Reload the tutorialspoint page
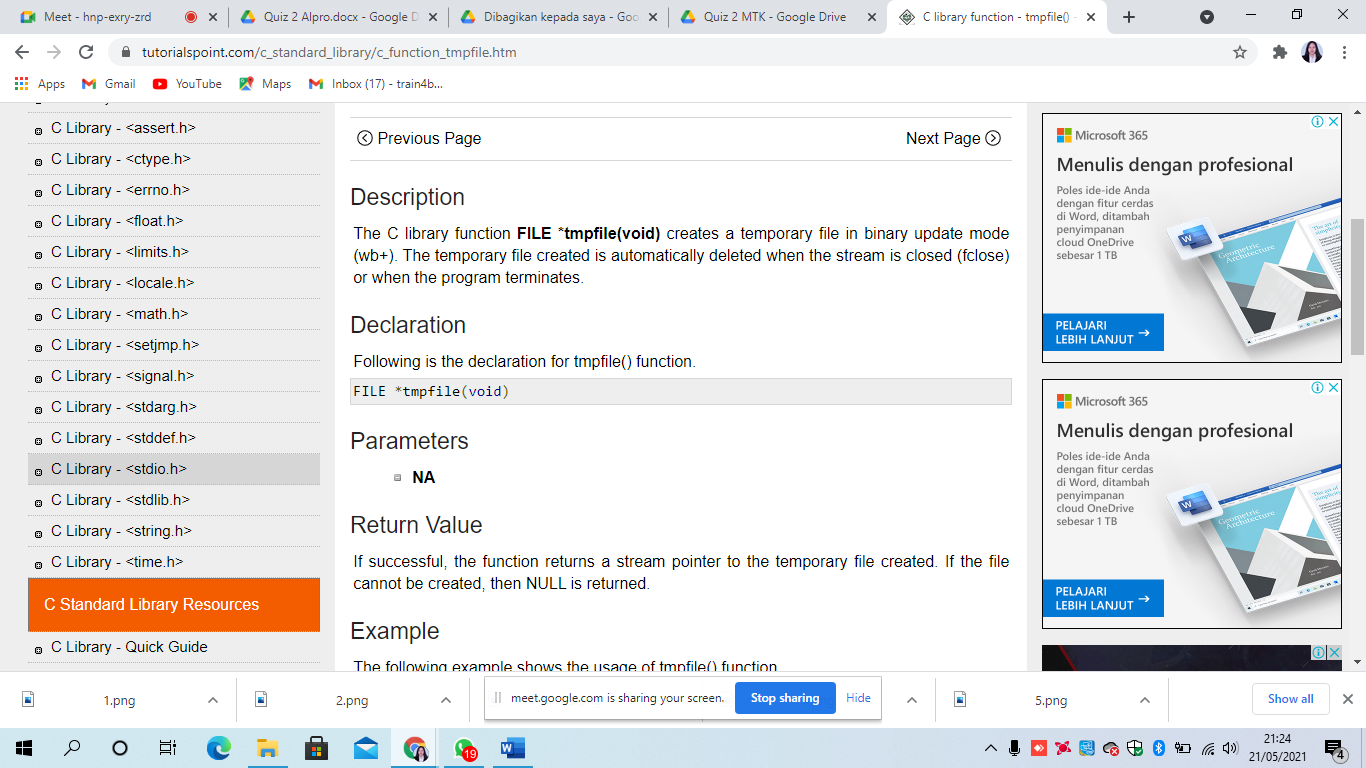The width and height of the screenshot is (1366, 768). [86, 52]
